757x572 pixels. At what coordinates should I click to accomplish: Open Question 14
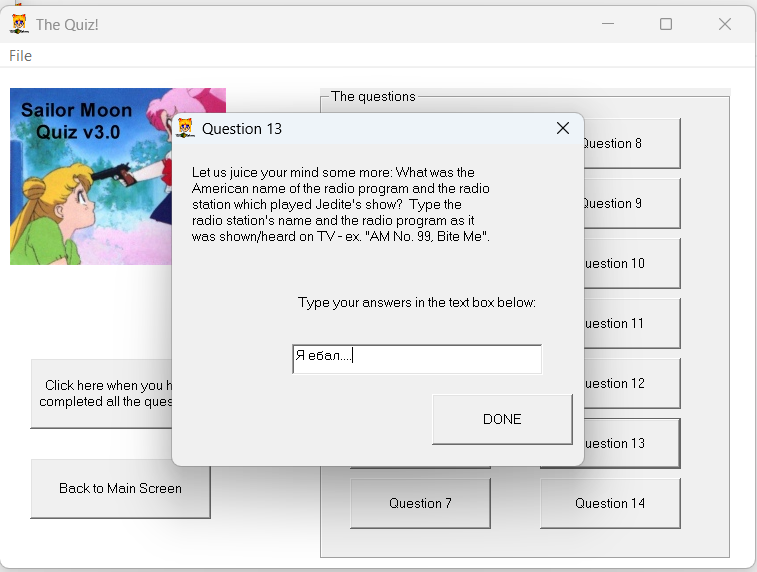pos(610,503)
